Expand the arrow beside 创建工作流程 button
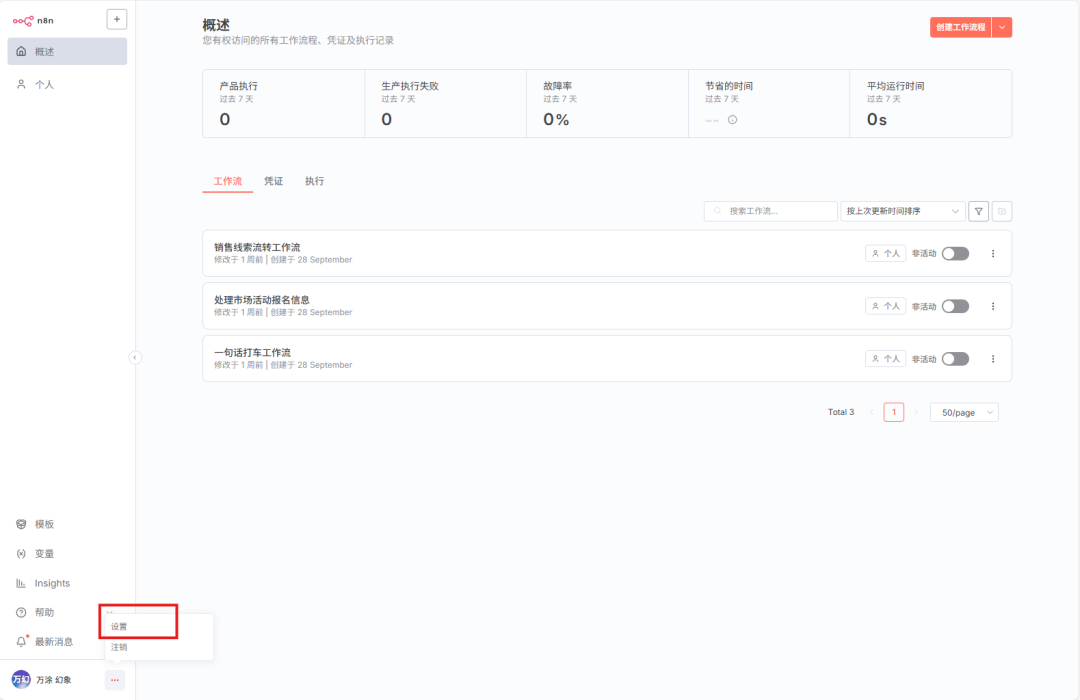The image size is (1080, 700). click(x=1002, y=28)
